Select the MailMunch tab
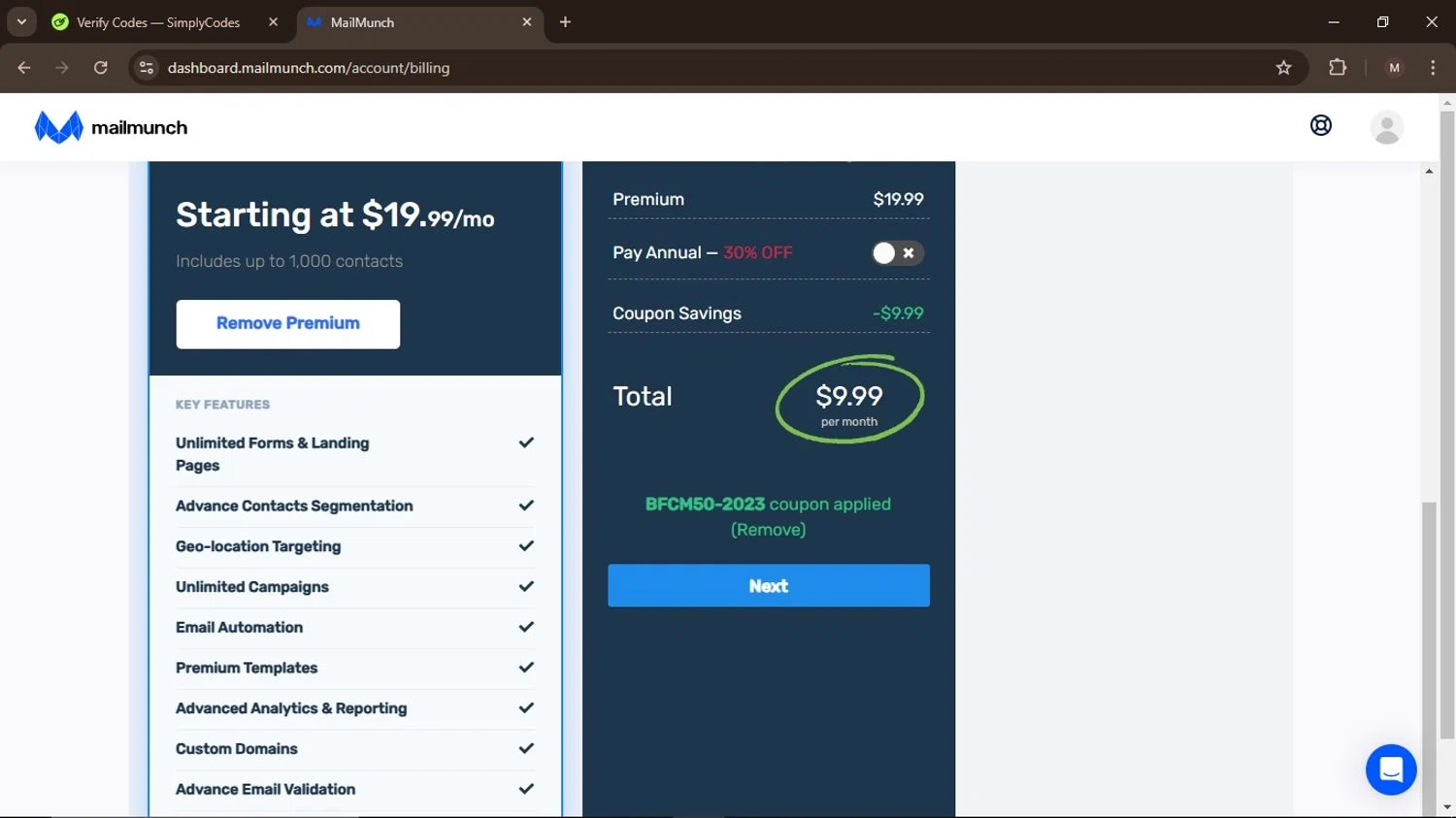The width and height of the screenshot is (1456, 818). click(419, 21)
